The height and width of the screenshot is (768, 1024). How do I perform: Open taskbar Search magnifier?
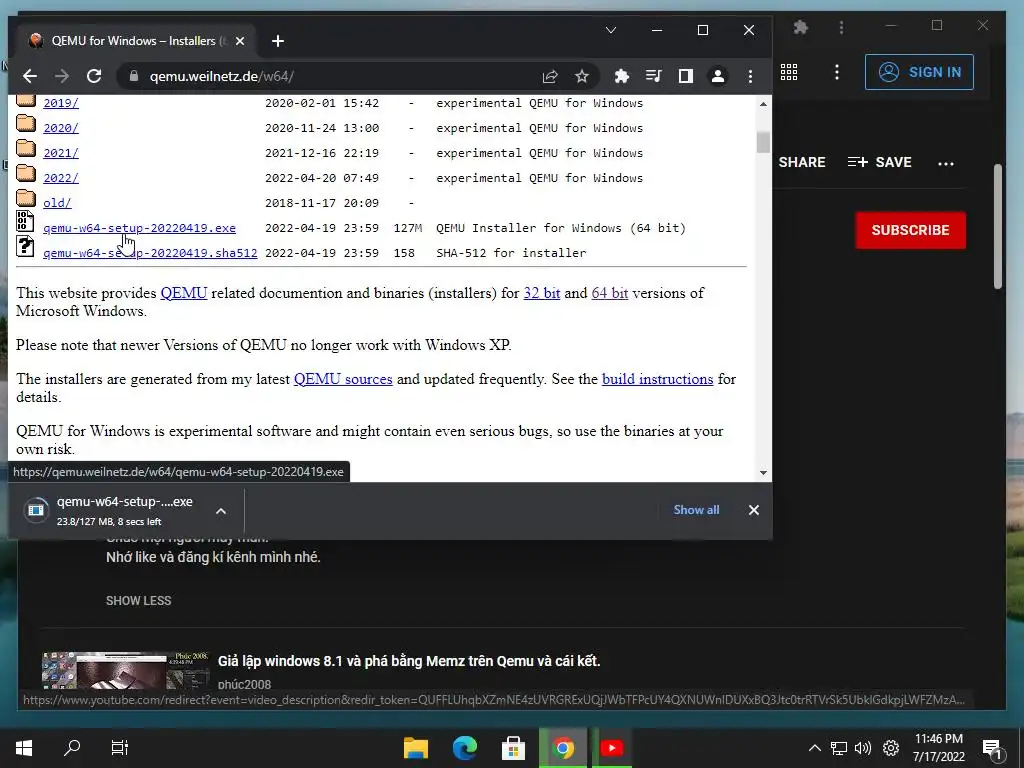click(72, 748)
